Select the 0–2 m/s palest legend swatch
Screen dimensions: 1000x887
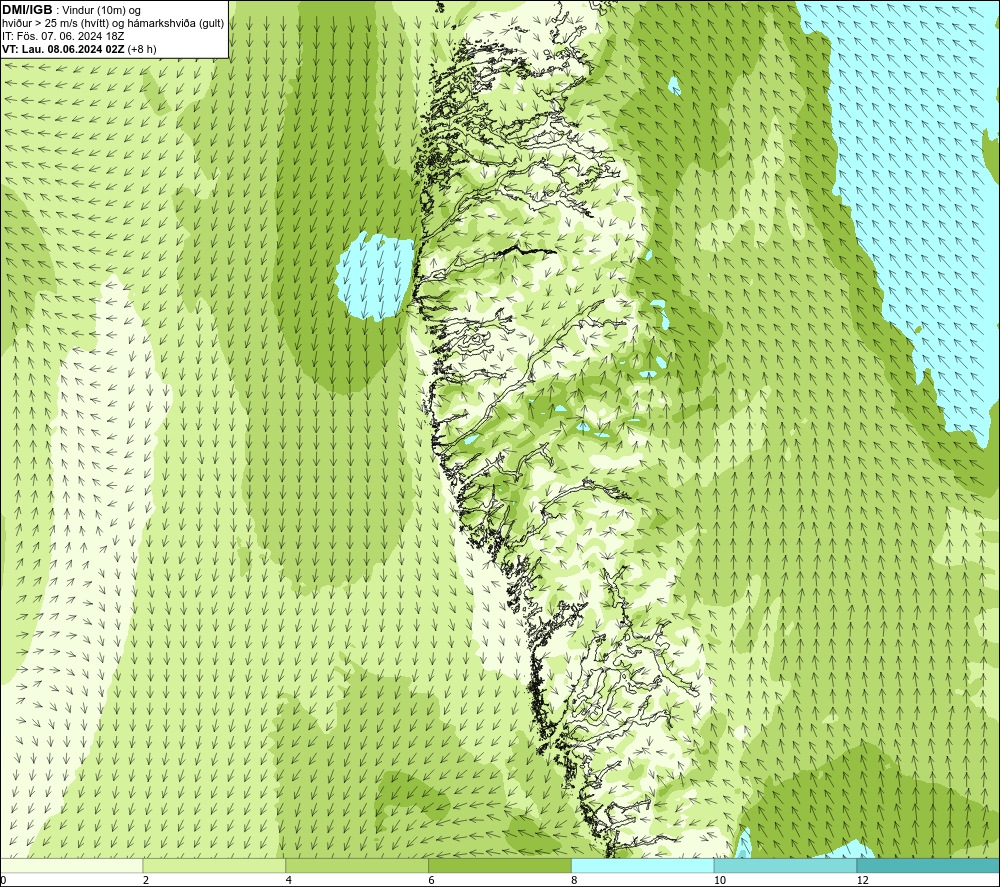71,865
